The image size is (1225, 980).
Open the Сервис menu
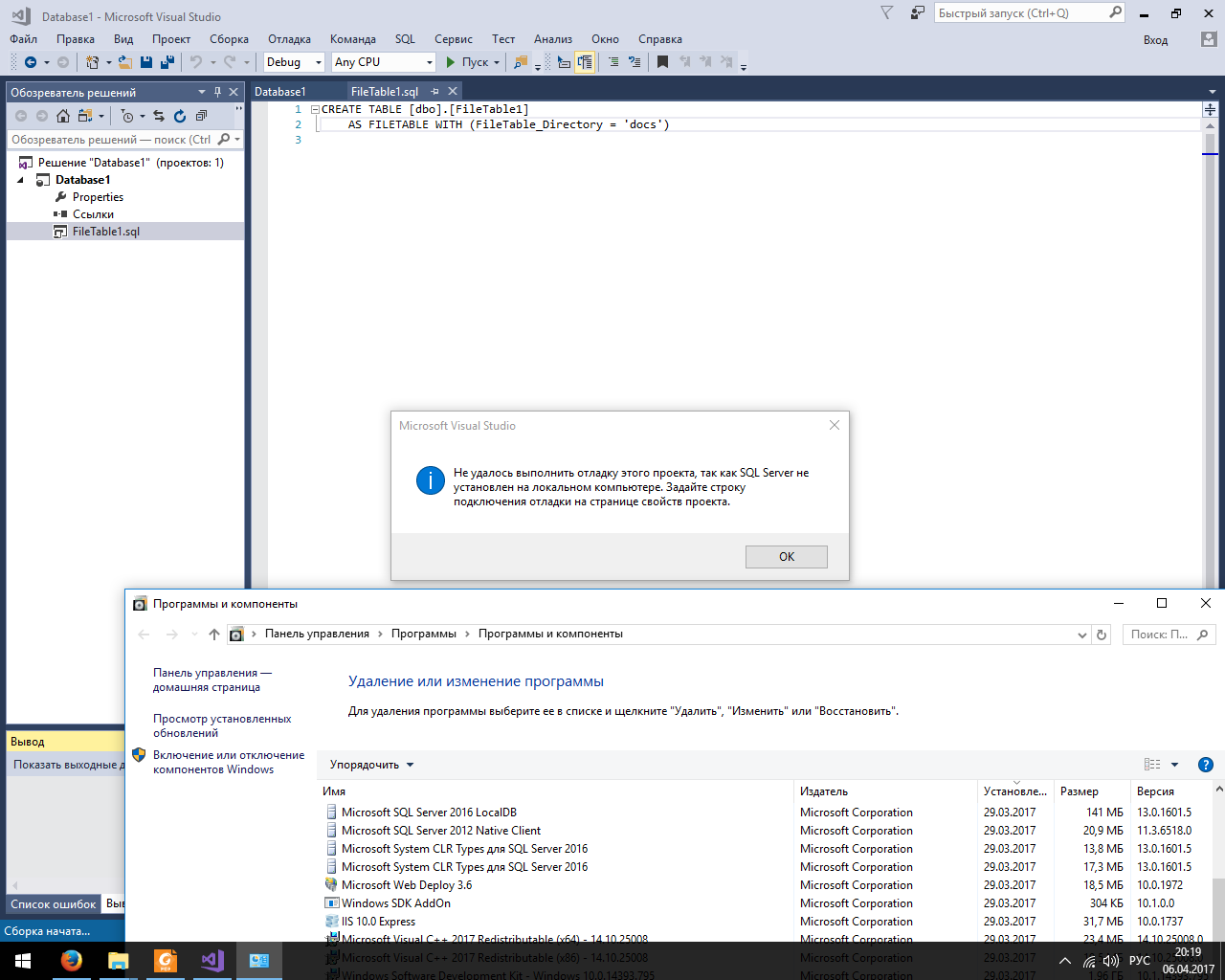[x=453, y=39]
